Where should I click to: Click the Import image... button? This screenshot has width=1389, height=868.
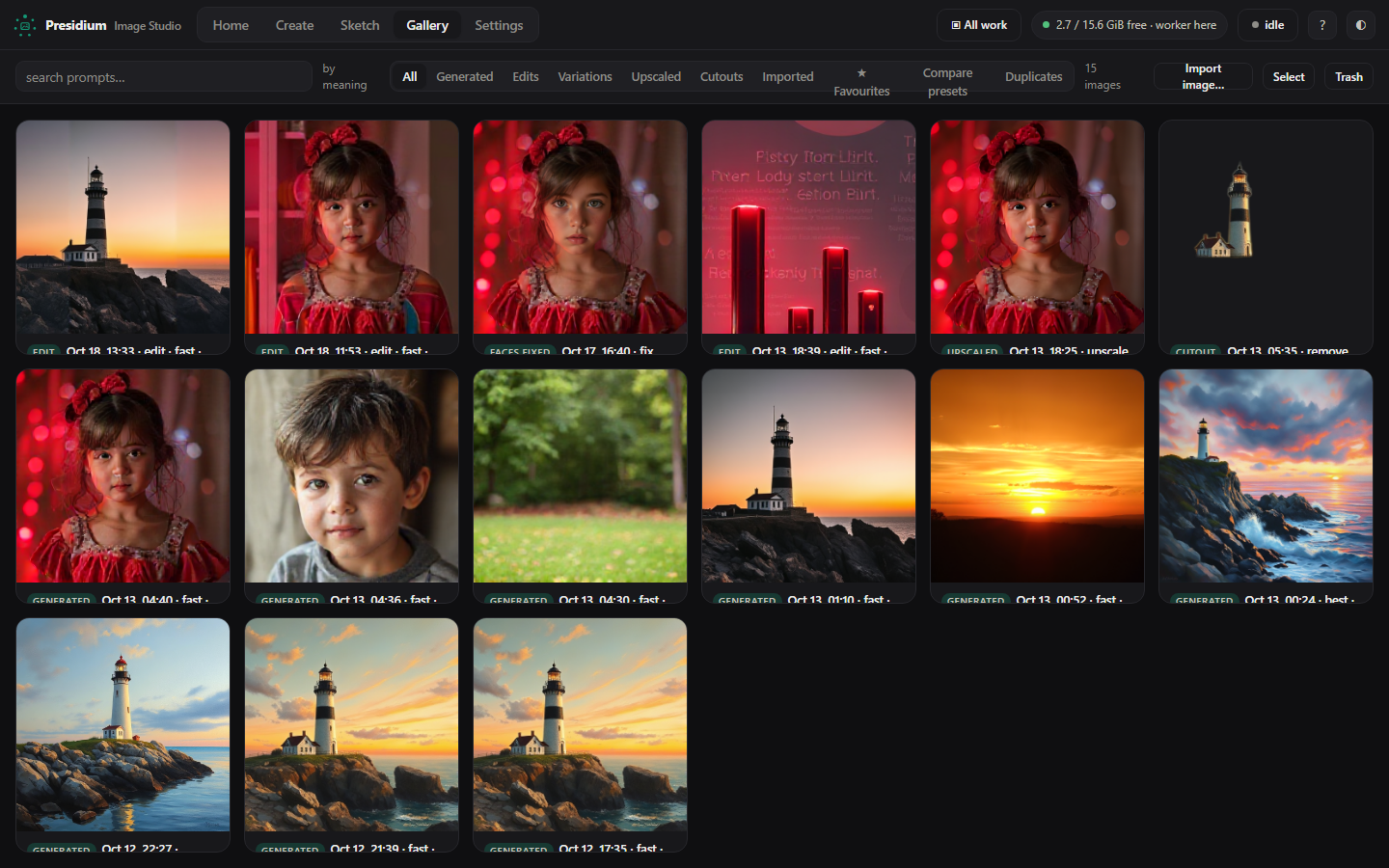click(x=1203, y=77)
